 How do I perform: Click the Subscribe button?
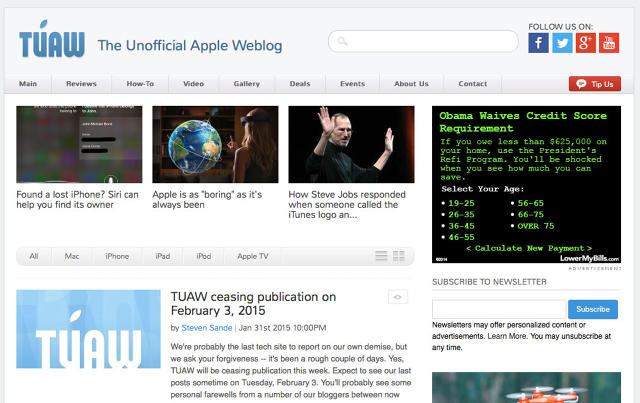coord(593,309)
